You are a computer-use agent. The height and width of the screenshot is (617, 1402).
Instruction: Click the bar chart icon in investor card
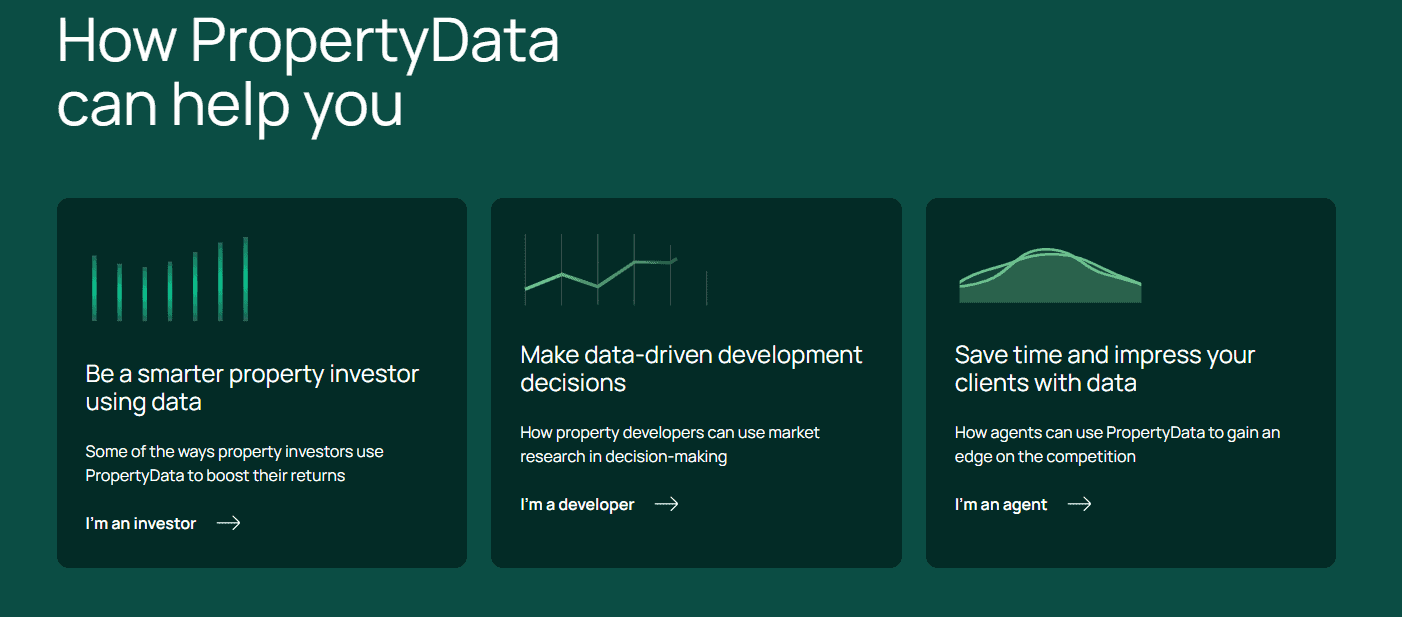169,280
